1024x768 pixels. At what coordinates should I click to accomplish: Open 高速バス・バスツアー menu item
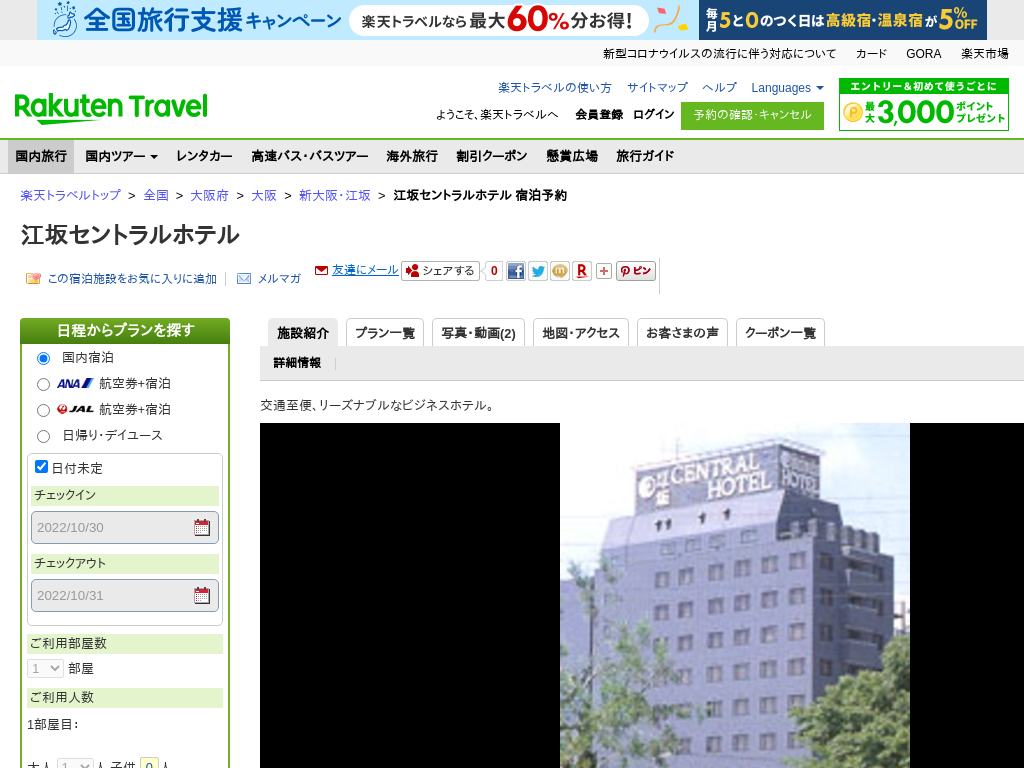tap(310, 156)
